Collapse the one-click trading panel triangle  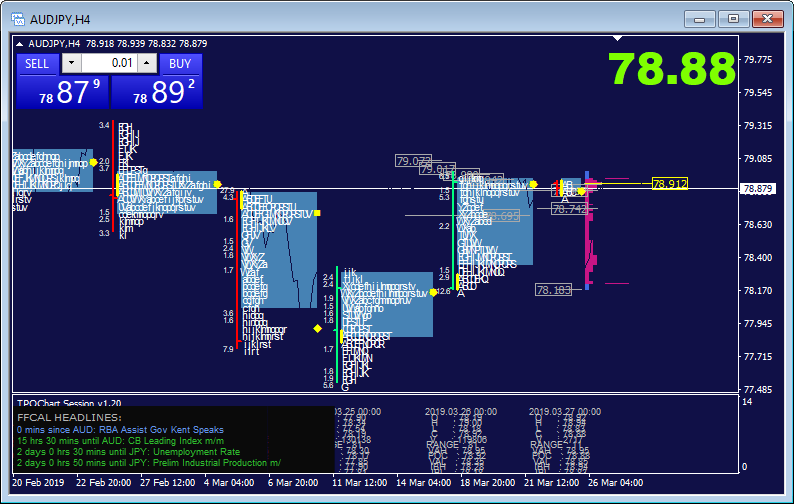[x=19, y=44]
